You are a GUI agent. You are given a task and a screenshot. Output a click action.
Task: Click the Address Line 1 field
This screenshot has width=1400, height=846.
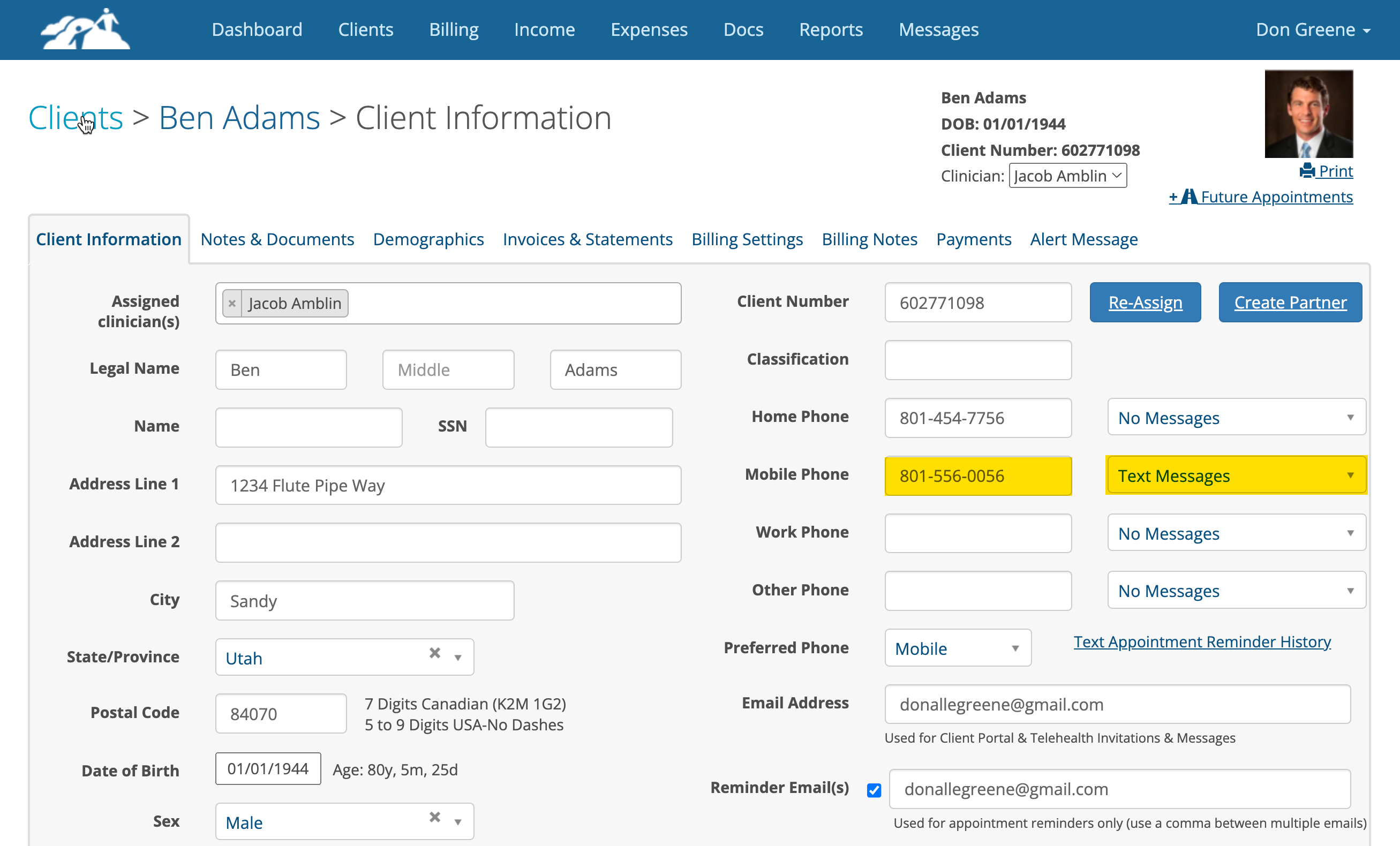(x=448, y=485)
